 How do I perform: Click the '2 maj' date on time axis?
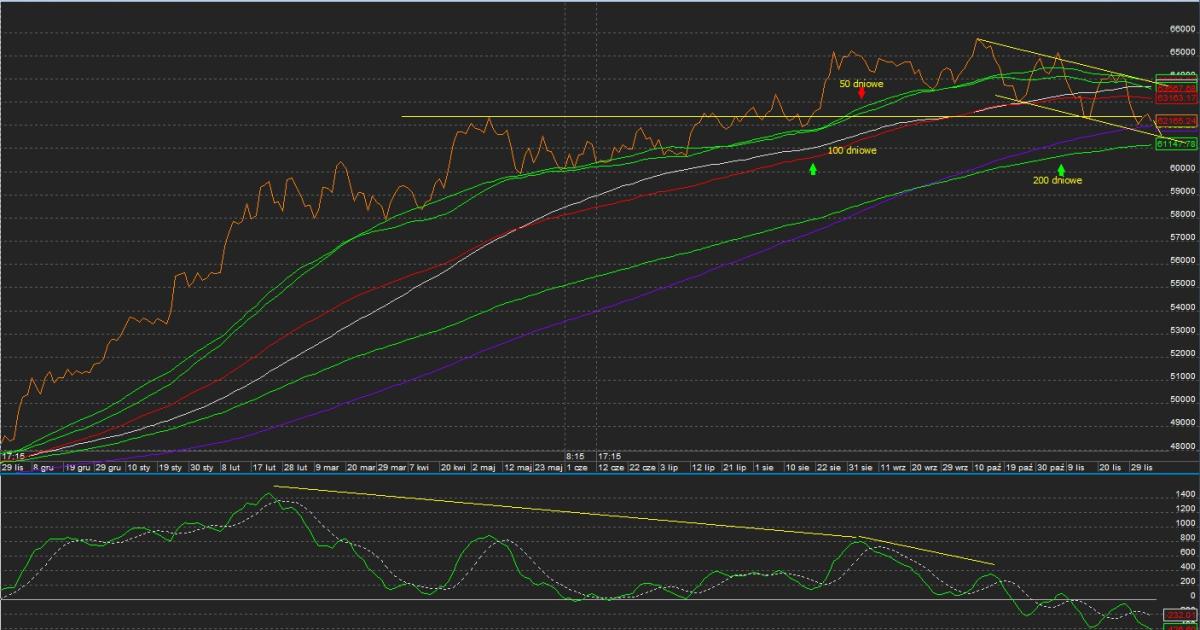click(484, 467)
